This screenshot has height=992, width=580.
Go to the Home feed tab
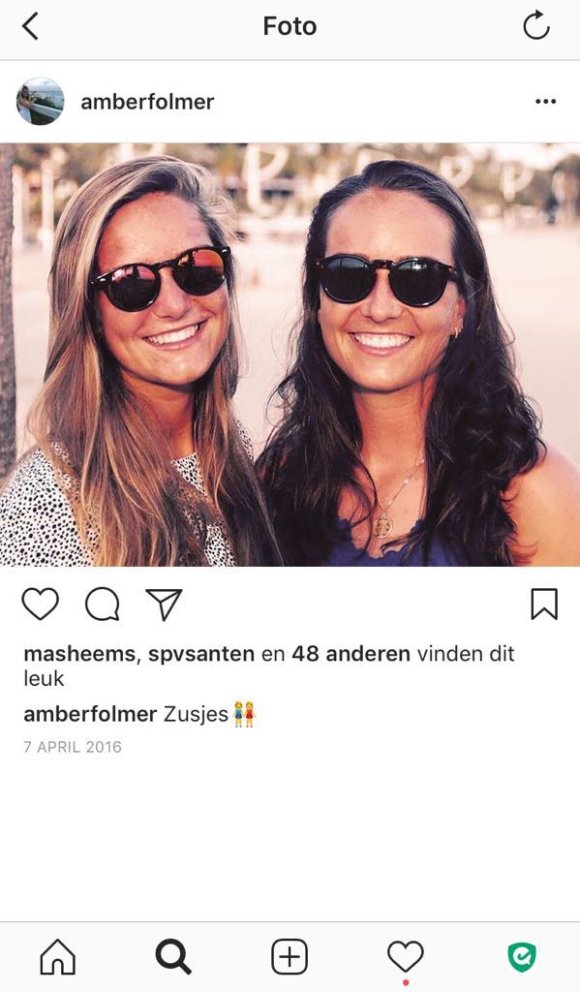58,956
